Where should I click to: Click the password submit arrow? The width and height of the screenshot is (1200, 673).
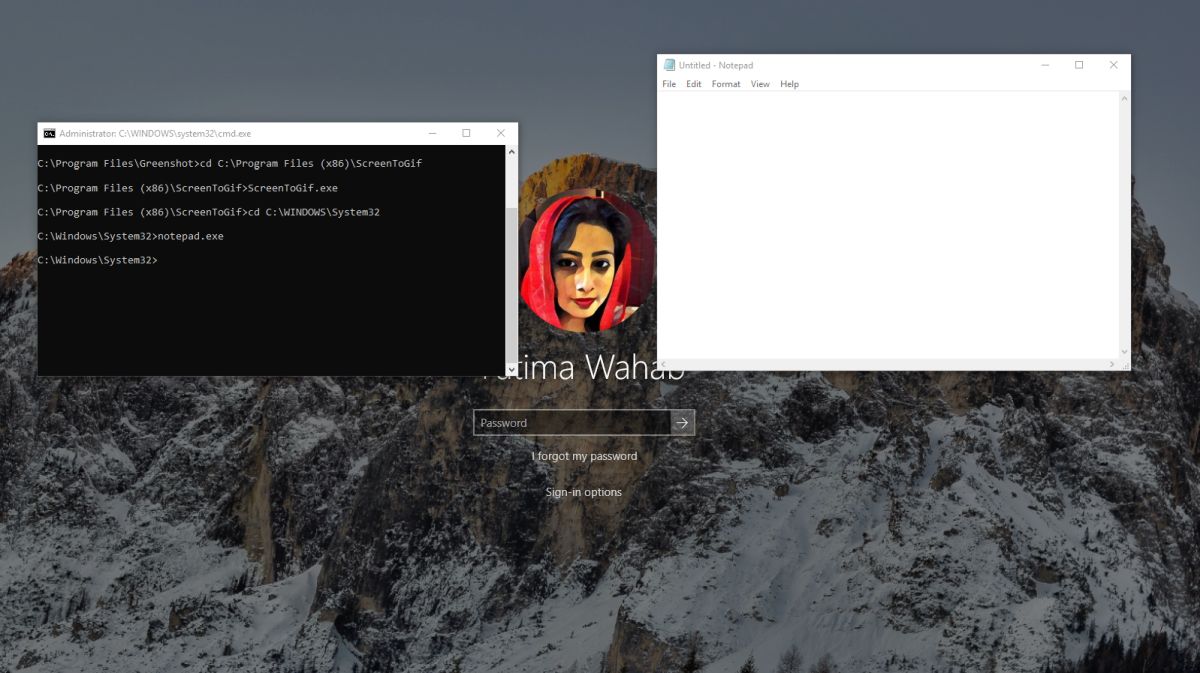pyautogui.click(x=682, y=422)
